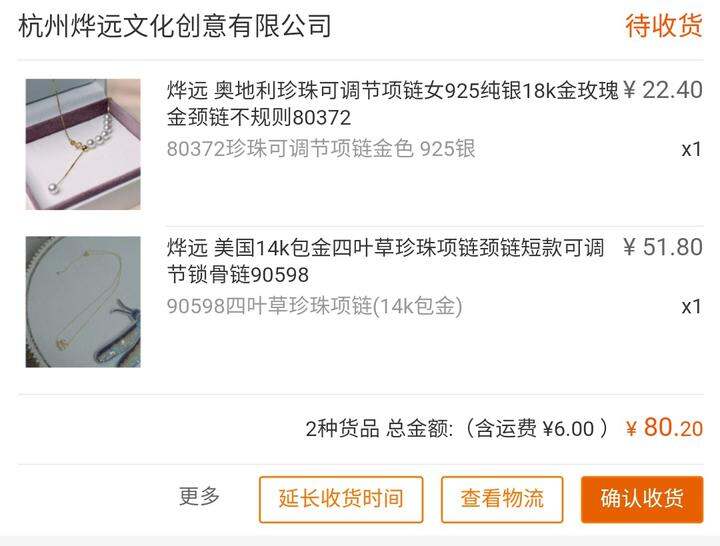The height and width of the screenshot is (546, 720).
Task: Click the 2种货品 总金额 summary label
Action: [x=379, y=429]
